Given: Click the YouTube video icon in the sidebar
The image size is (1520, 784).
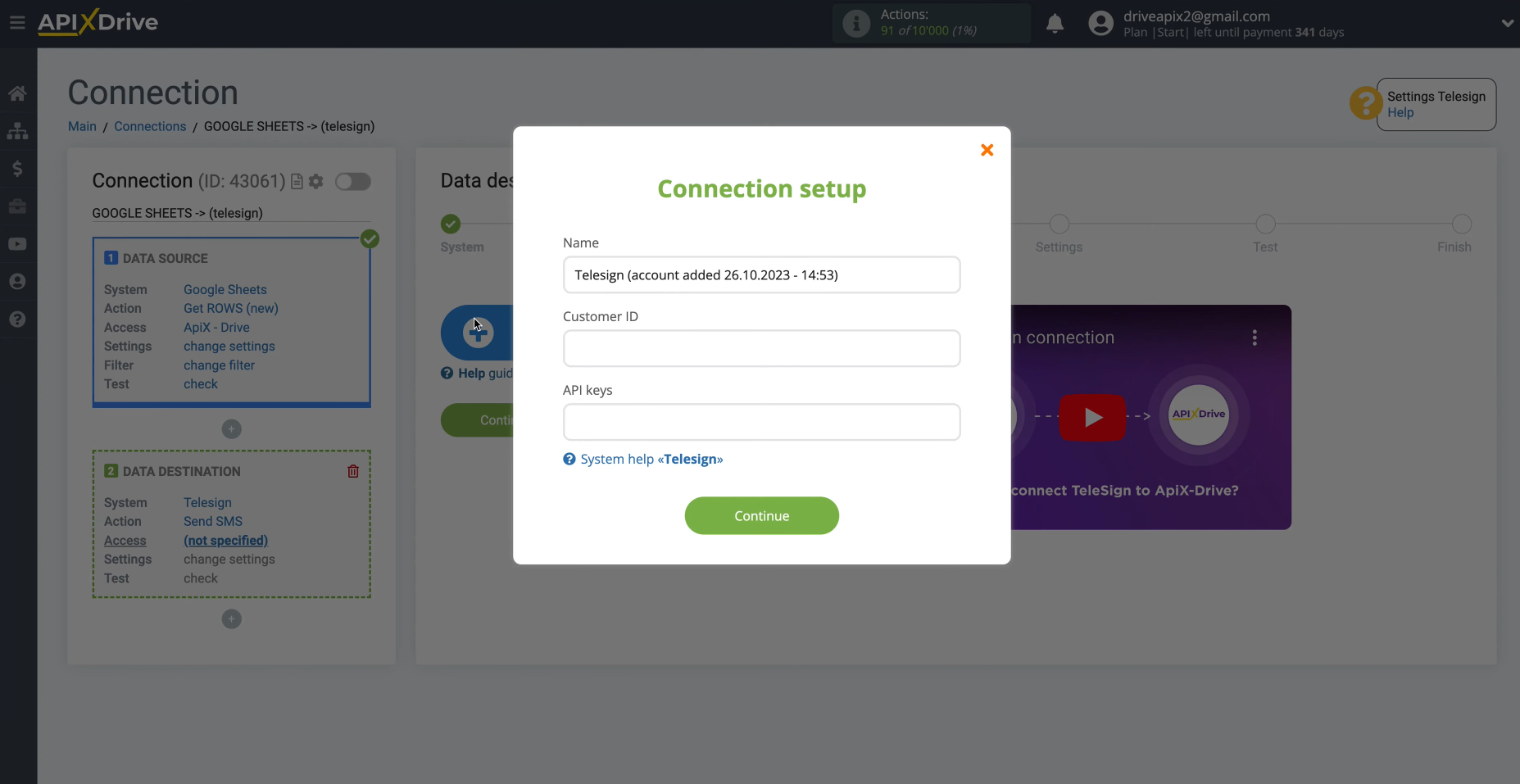Looking at the screenshot, I should [x=17, y=243].
